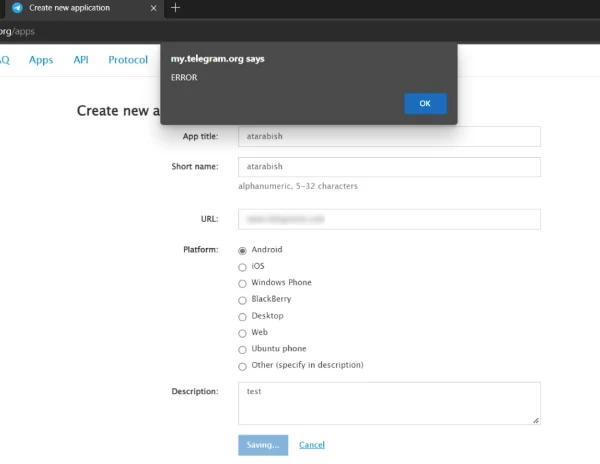Open the Protocol navigation link
The height and width of the screenshot is (464, 600).
click(128, 60)
